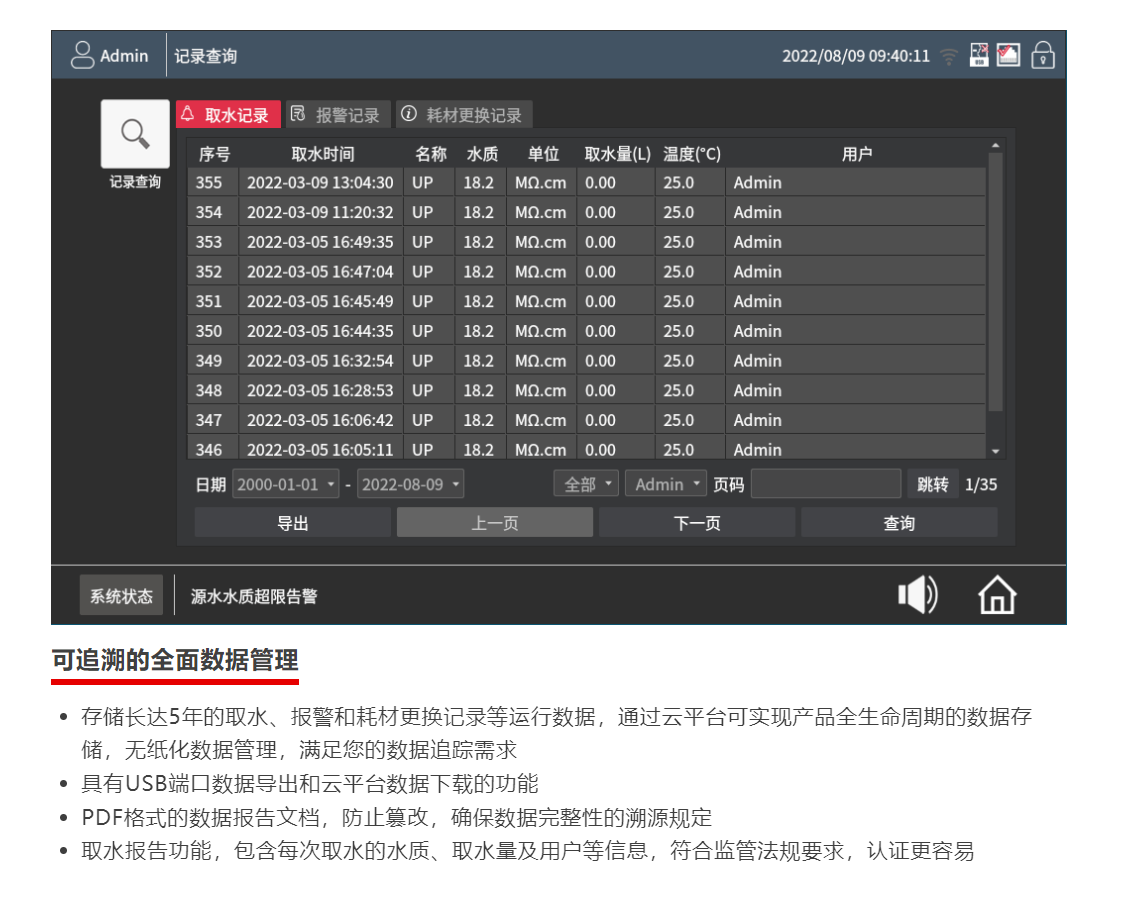This screenshot has height=901, width=1137.
Task: Click row 349 sequence number cell
Action: pyautogui.click(x=212, y=361)
